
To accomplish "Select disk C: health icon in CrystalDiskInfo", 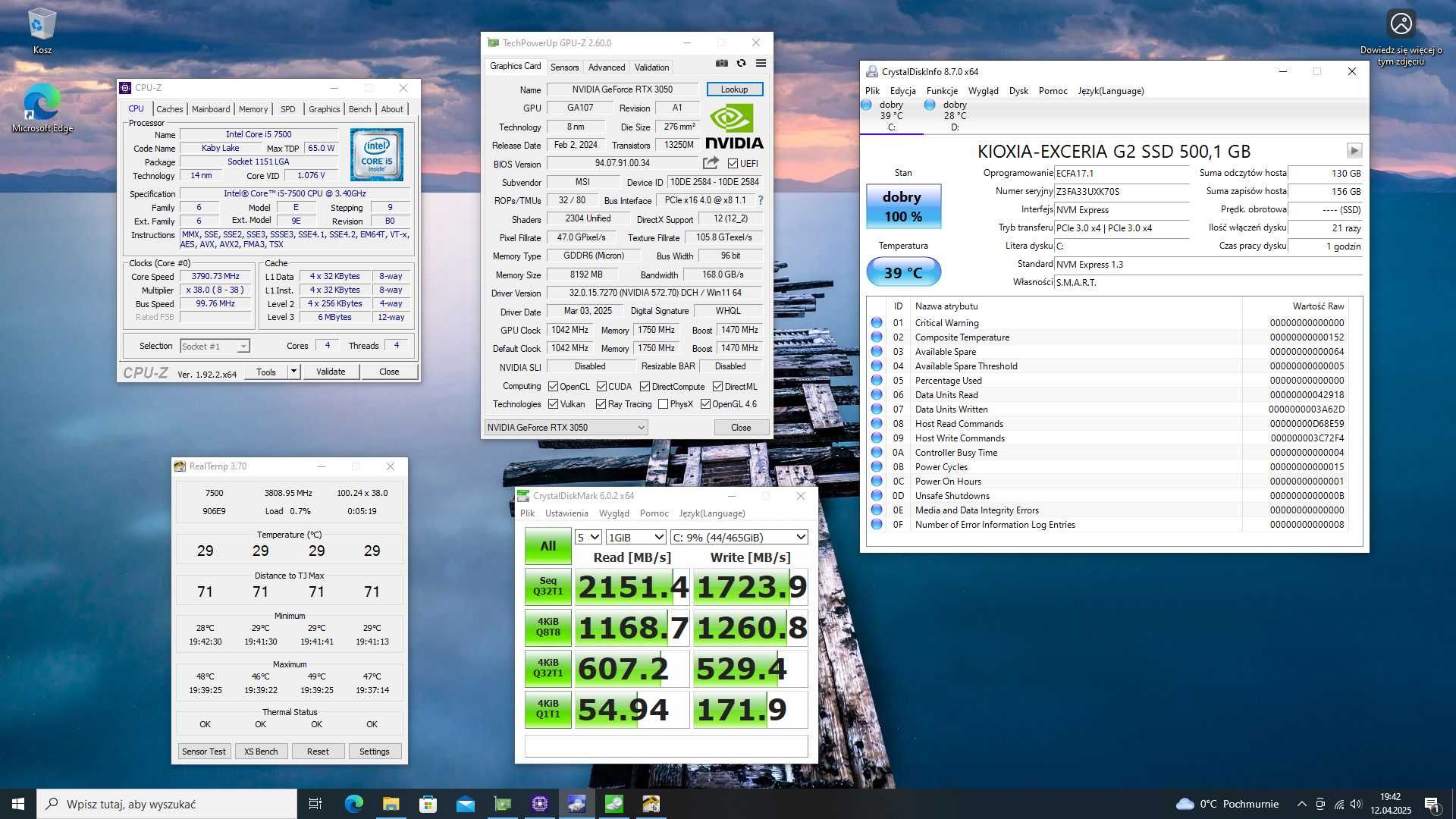I will pyautogui.click(x=867, y=105).
